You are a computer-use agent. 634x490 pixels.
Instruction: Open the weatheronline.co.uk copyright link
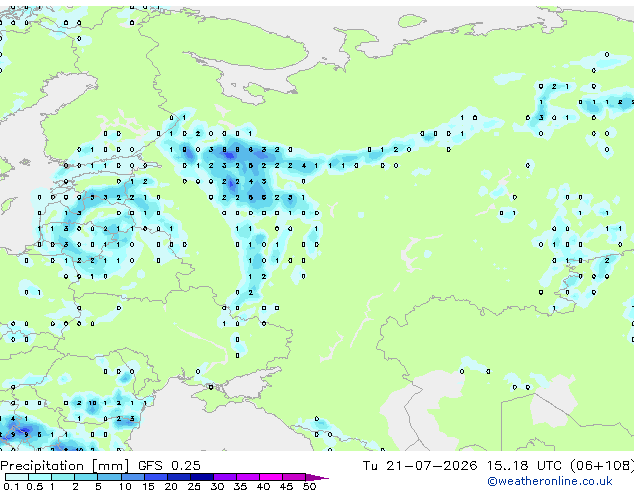(x=549, y=481)
